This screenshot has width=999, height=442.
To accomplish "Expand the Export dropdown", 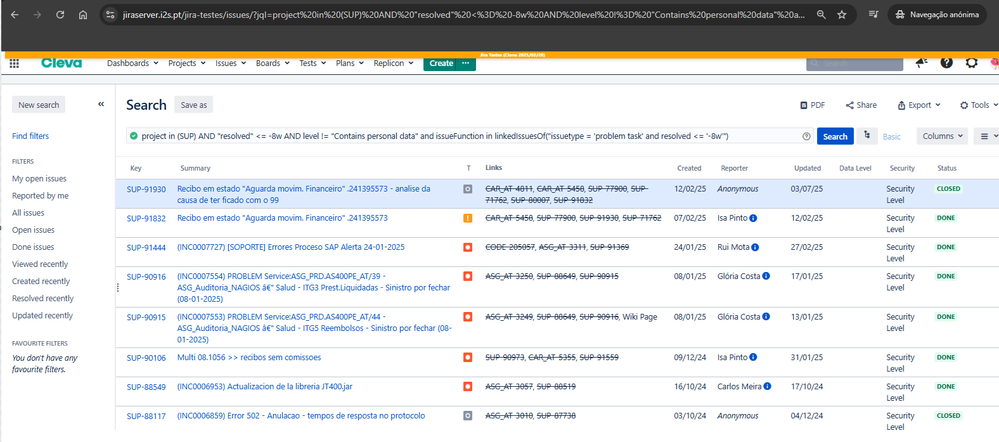I will click(919, 105).
